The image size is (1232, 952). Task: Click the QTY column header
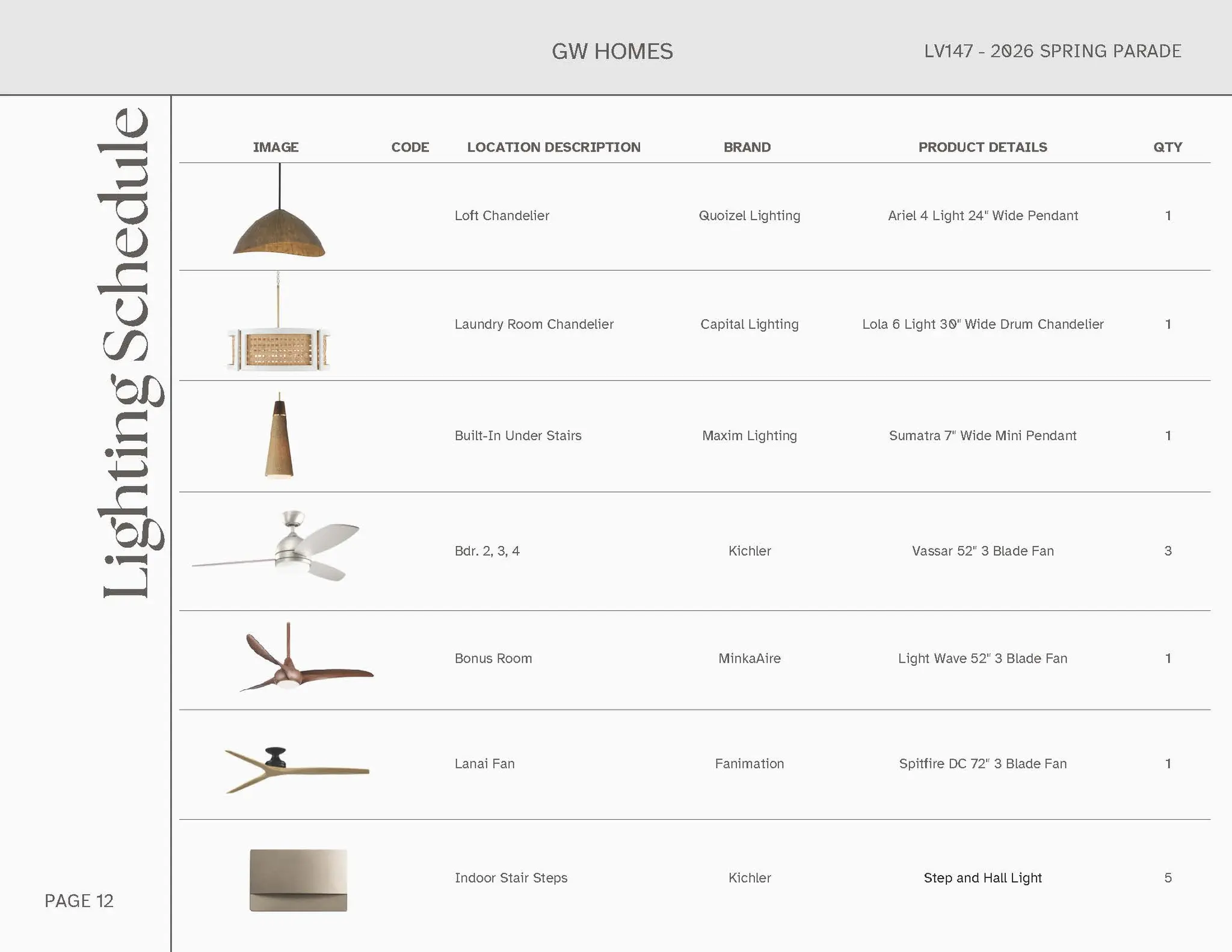1167,147
